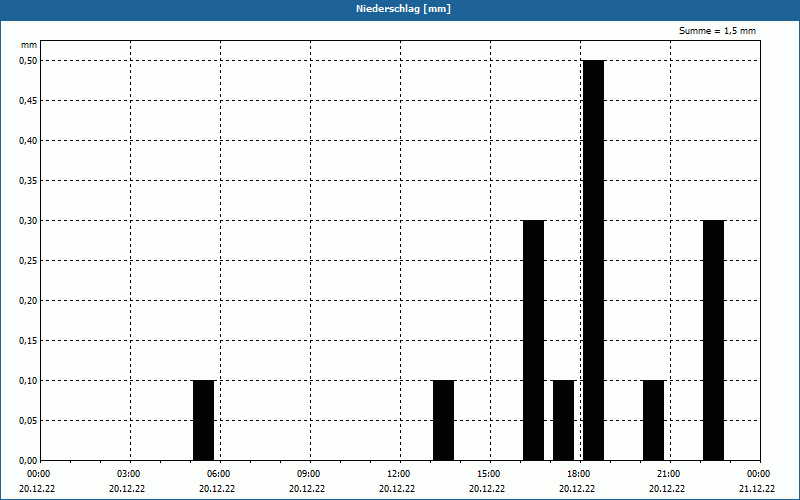Click the 0,50 y-axis value
This screenshot has height=500, width=800.
28,61
